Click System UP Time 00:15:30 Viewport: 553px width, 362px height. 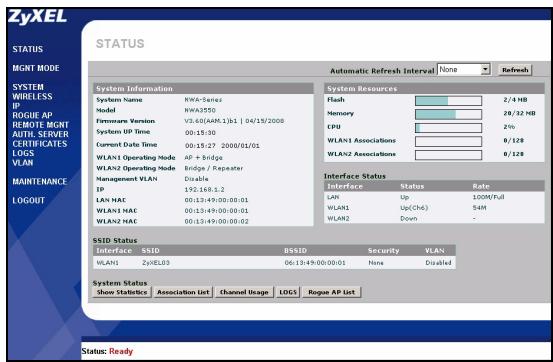[200, 133]
